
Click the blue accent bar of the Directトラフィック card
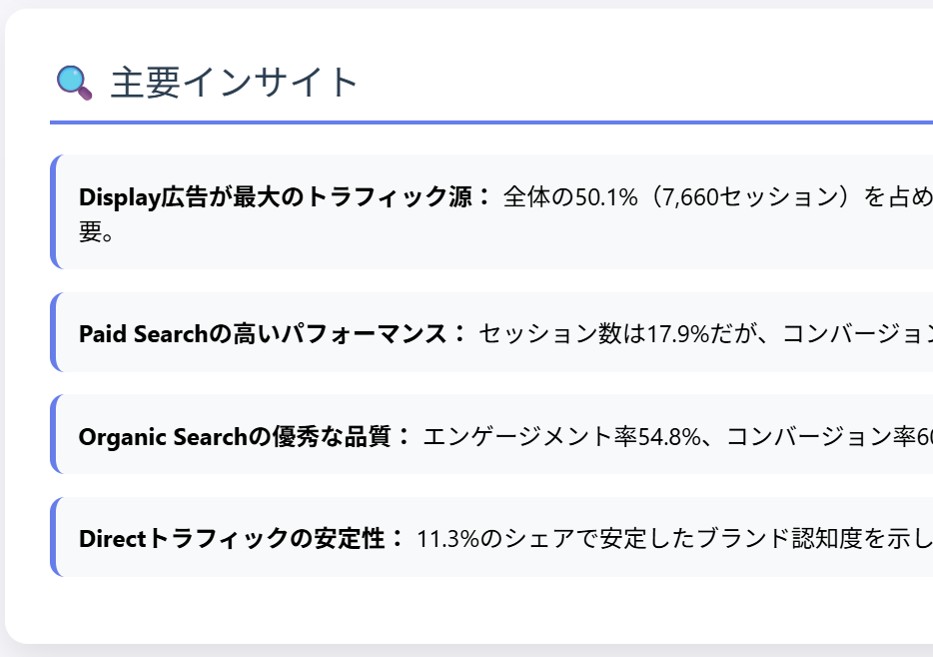(x=54, y=537)
